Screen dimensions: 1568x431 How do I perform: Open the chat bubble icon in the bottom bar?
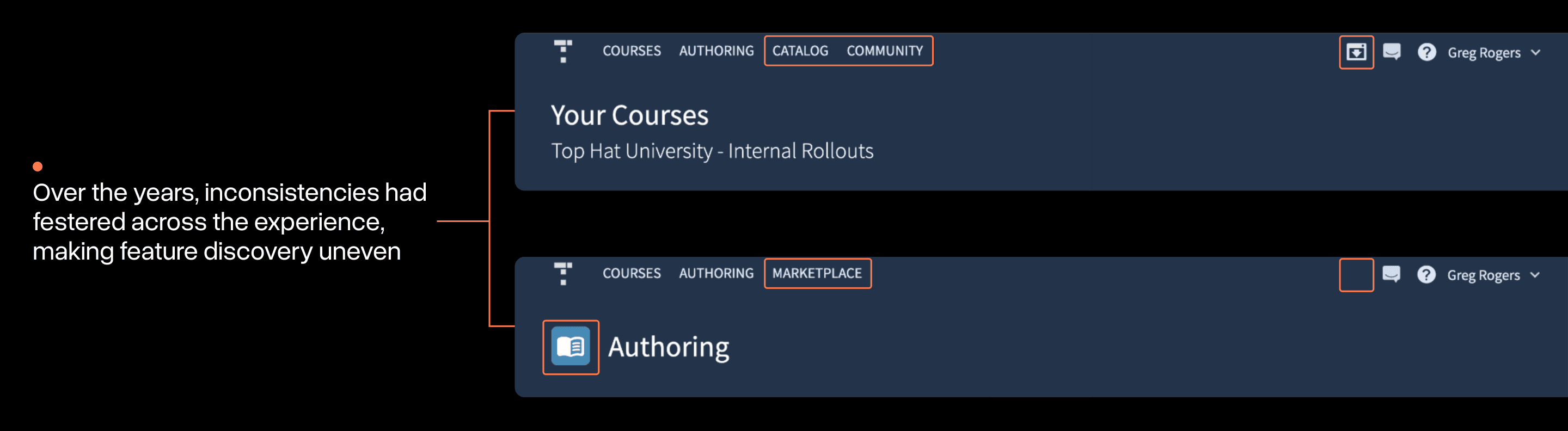pos(1392,275)
